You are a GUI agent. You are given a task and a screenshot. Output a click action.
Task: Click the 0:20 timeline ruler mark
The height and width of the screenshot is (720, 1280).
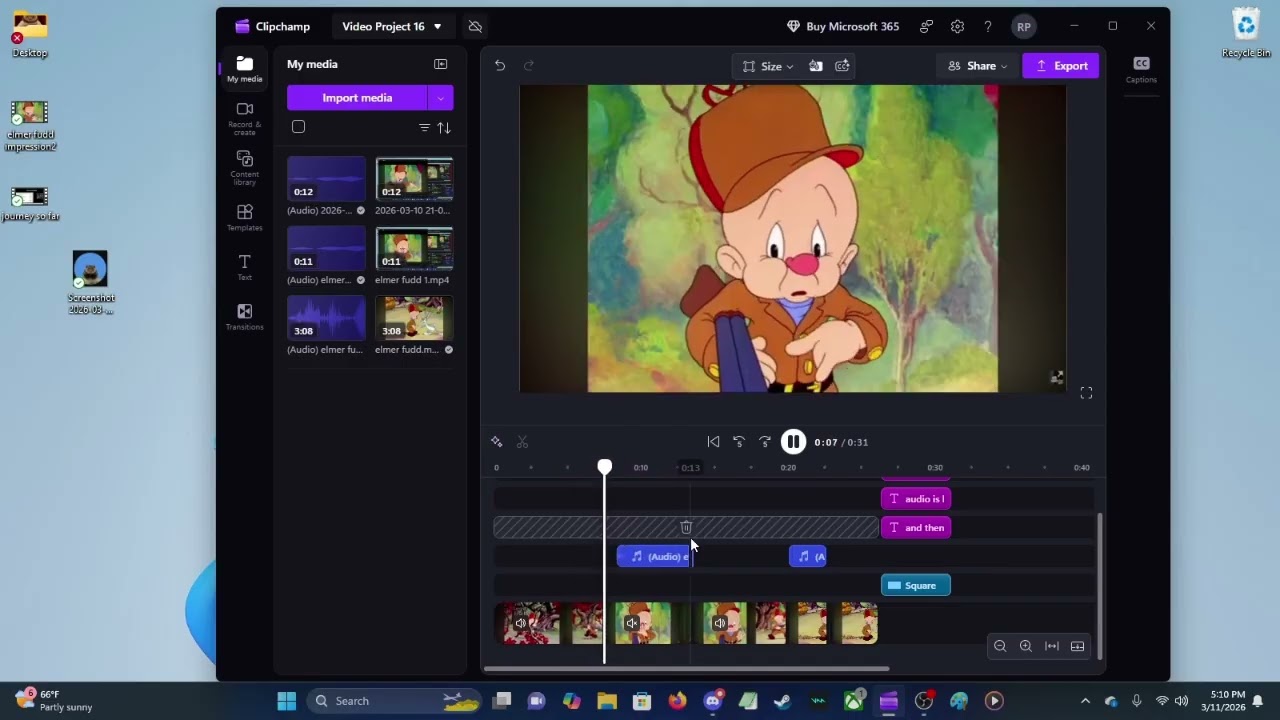click(788, 468)
